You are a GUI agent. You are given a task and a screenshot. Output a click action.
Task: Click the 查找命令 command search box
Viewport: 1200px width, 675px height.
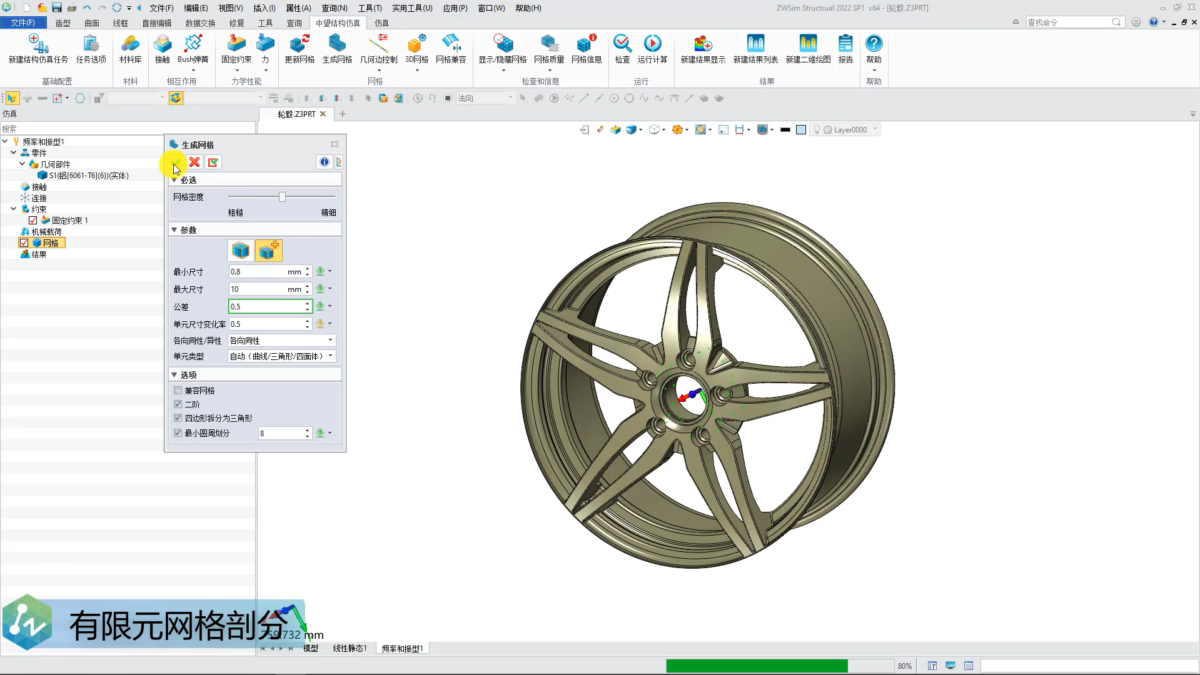click(1075, 22)
